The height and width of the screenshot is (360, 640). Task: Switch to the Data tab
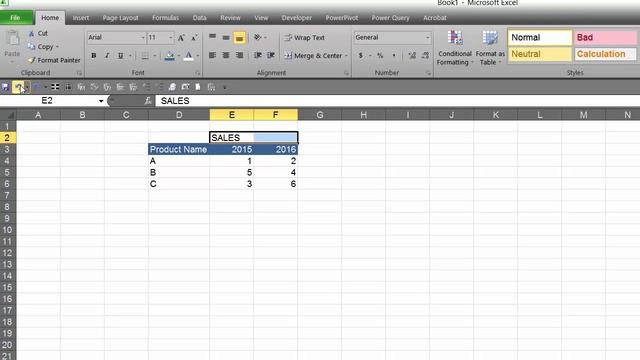click(x=200, y=18)
